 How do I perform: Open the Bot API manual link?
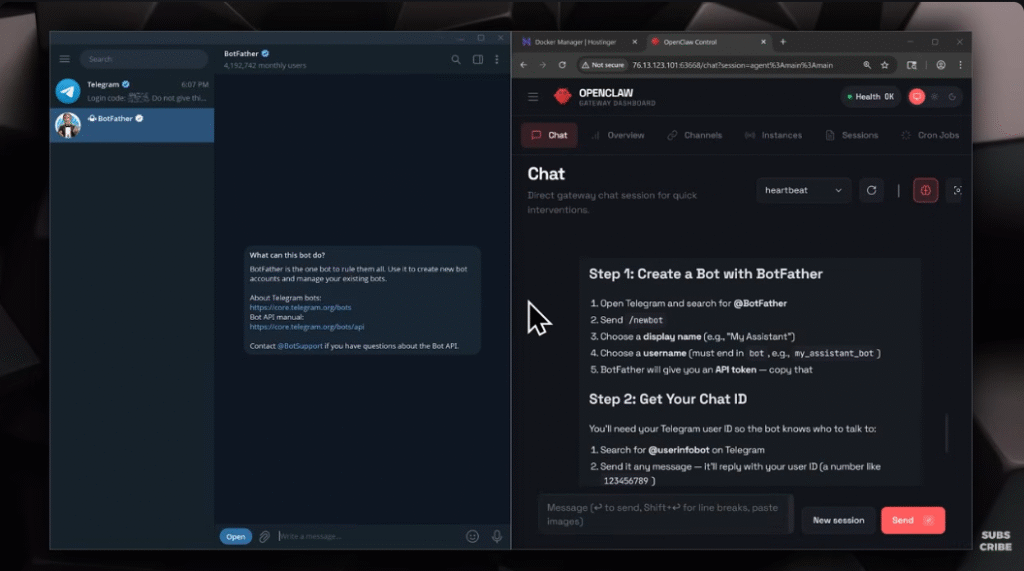pos(307,327)
